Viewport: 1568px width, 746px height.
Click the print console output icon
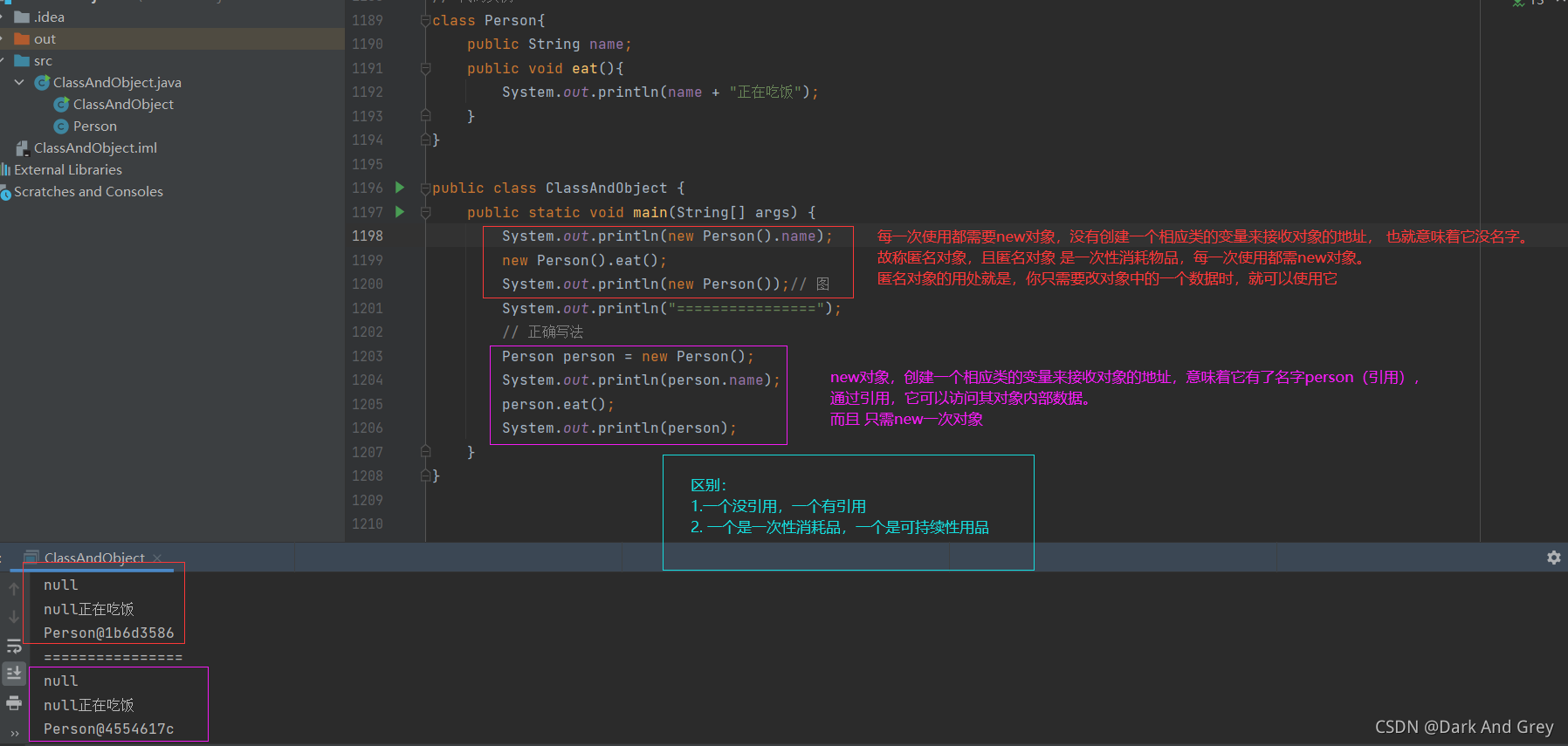click(14, 702)
